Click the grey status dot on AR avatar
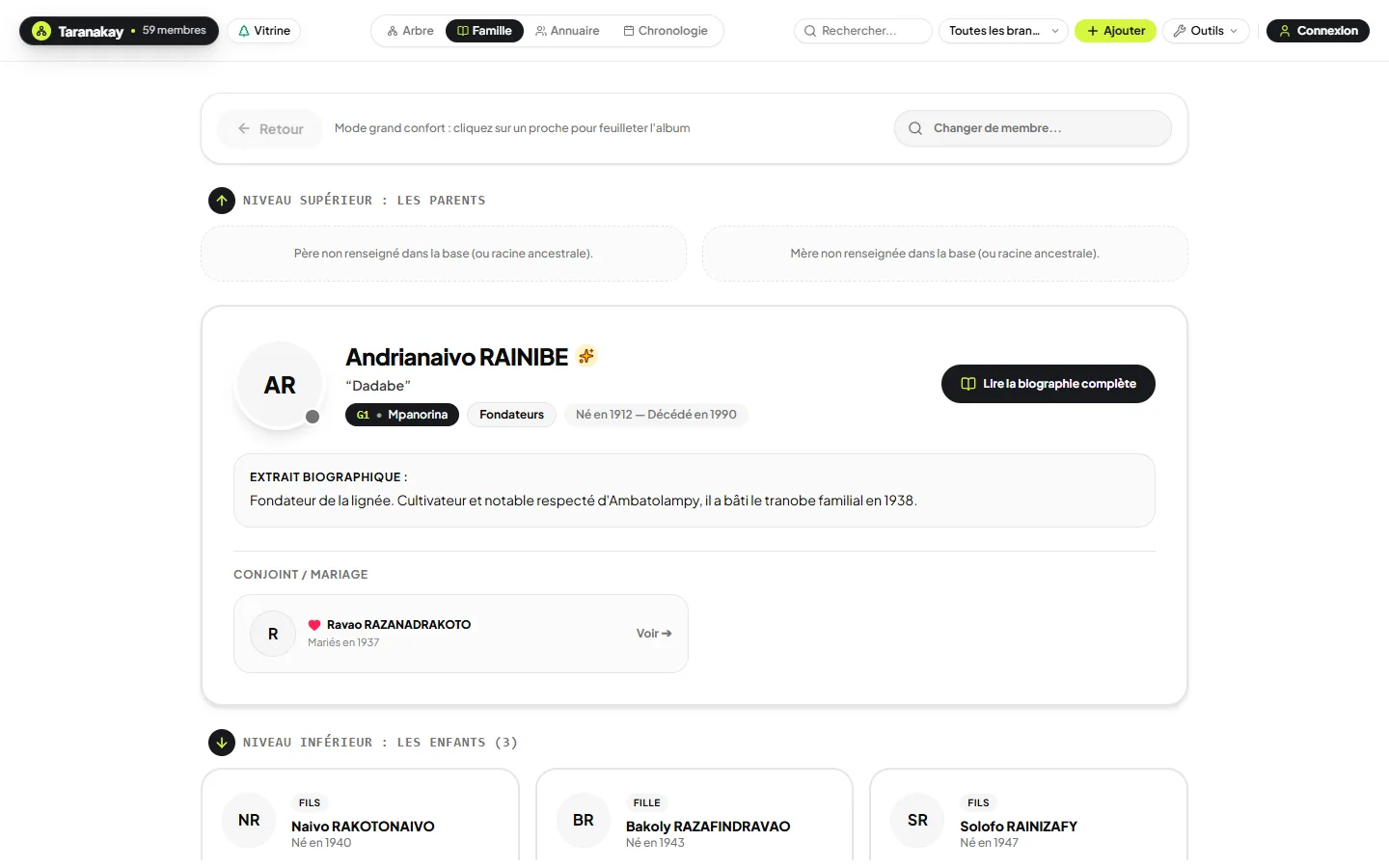The height and width of the screenshot is (868, 1389). coord(313,417)
